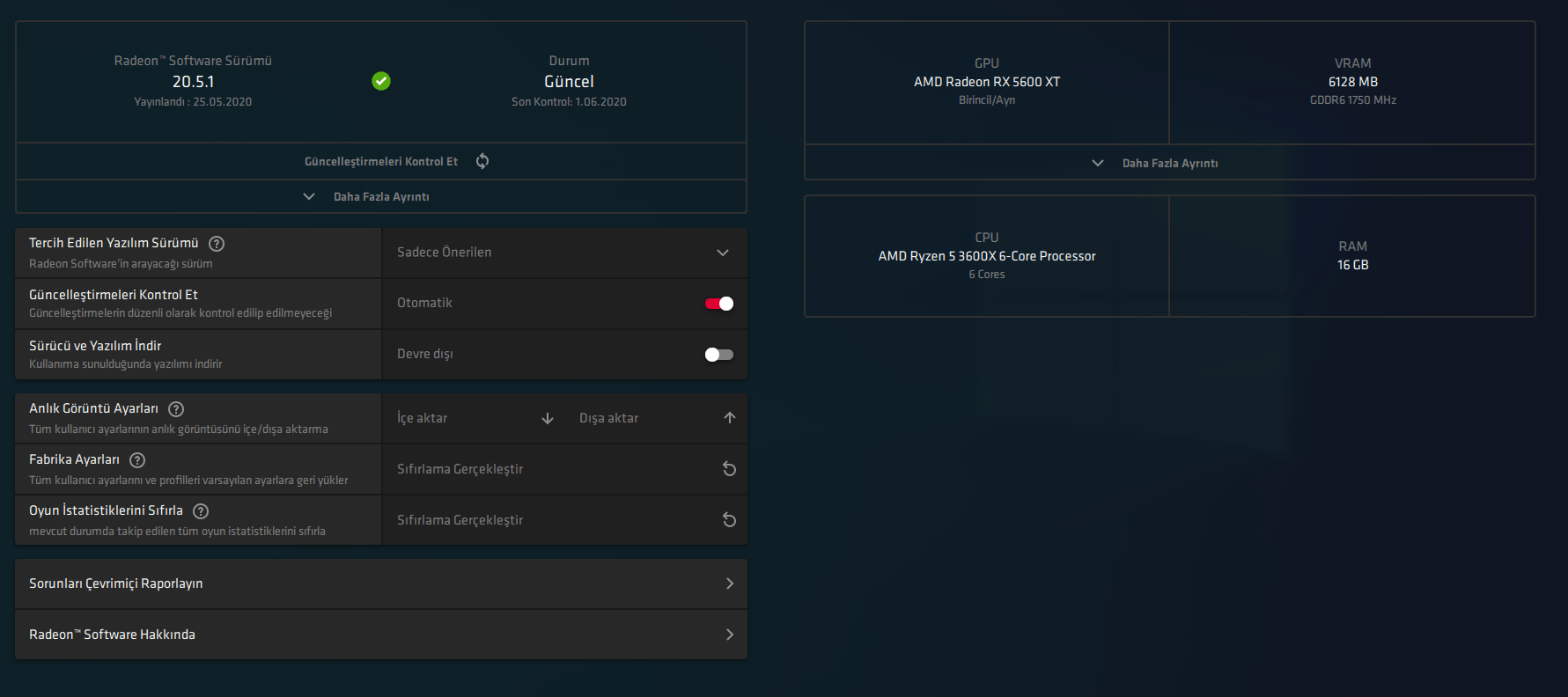Click the 6128 MB VRAM value
This screenshot has height=697, width=1568.
[1353, 82]
